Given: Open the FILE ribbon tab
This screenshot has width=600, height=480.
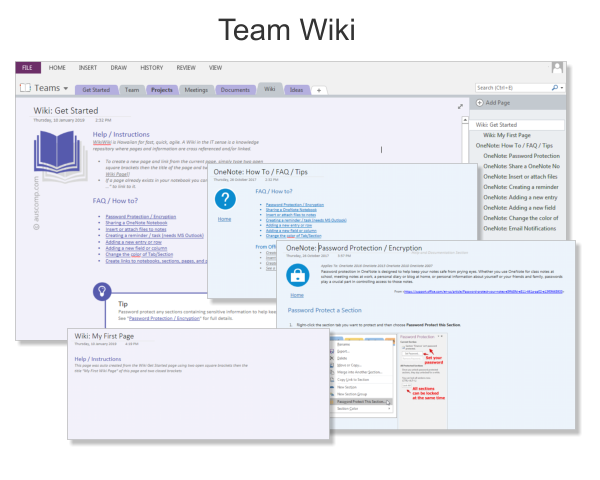Looking at the screenshot, I should pyautogui.click(x=28, y=68).
